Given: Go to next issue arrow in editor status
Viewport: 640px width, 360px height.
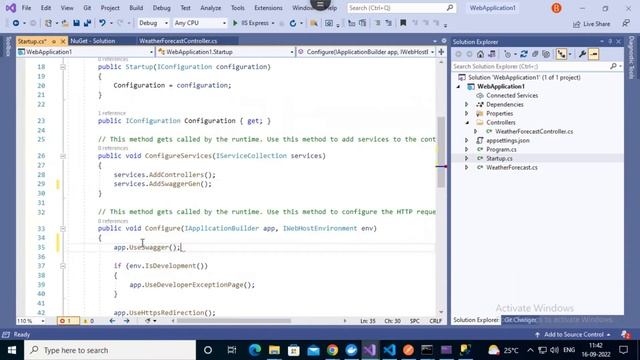Looking at the screenshot, I should pyautogui.click(x=127, y=321).
